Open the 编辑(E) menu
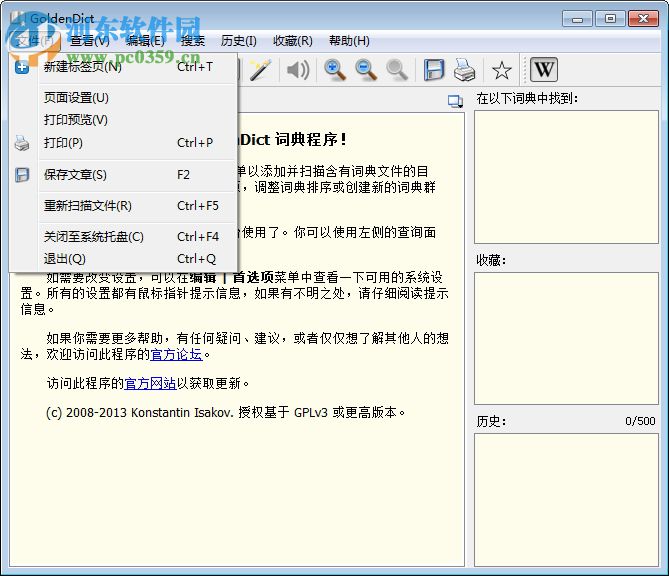Screen dimensions: 669x576 [145, 41]
